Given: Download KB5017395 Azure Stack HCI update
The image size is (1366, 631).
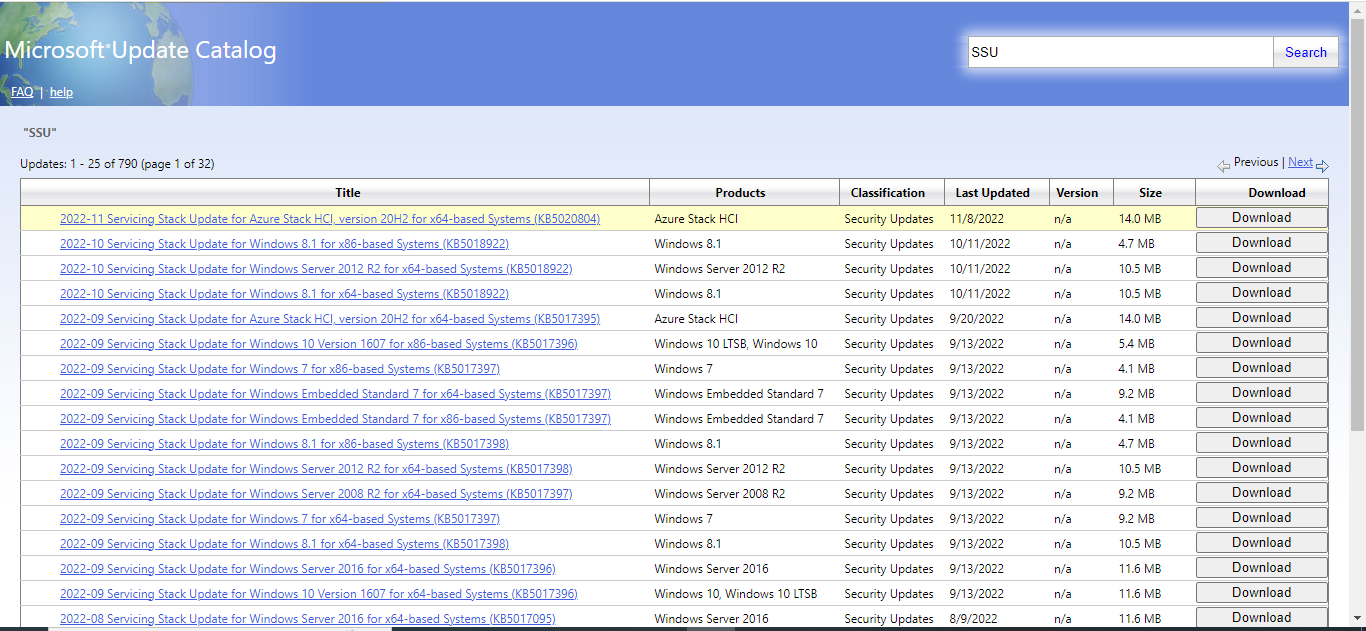Looking at the screenshot, I should (1261, 318).
